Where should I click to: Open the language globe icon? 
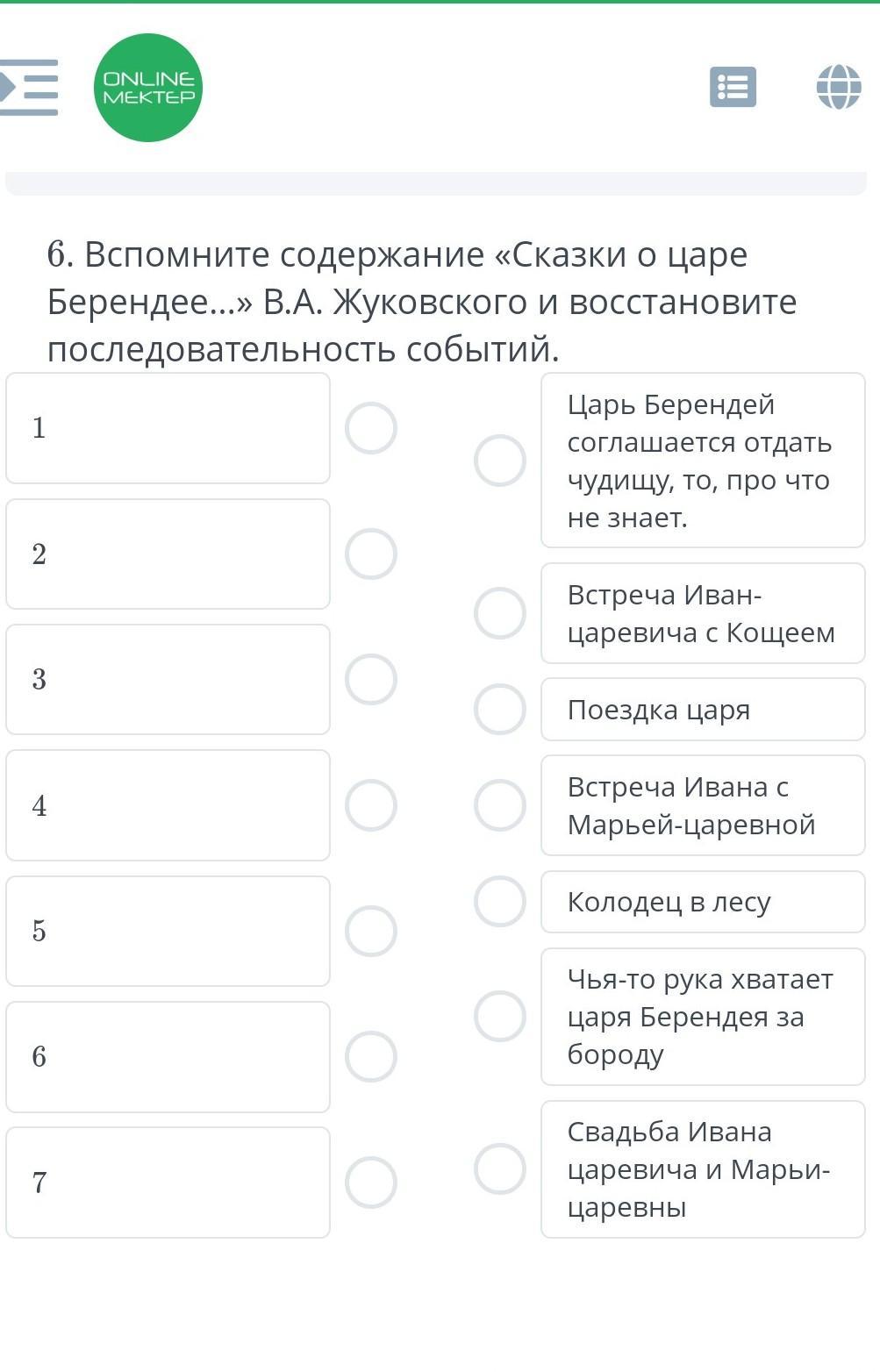pyautogui.click(x=839, y=87)
